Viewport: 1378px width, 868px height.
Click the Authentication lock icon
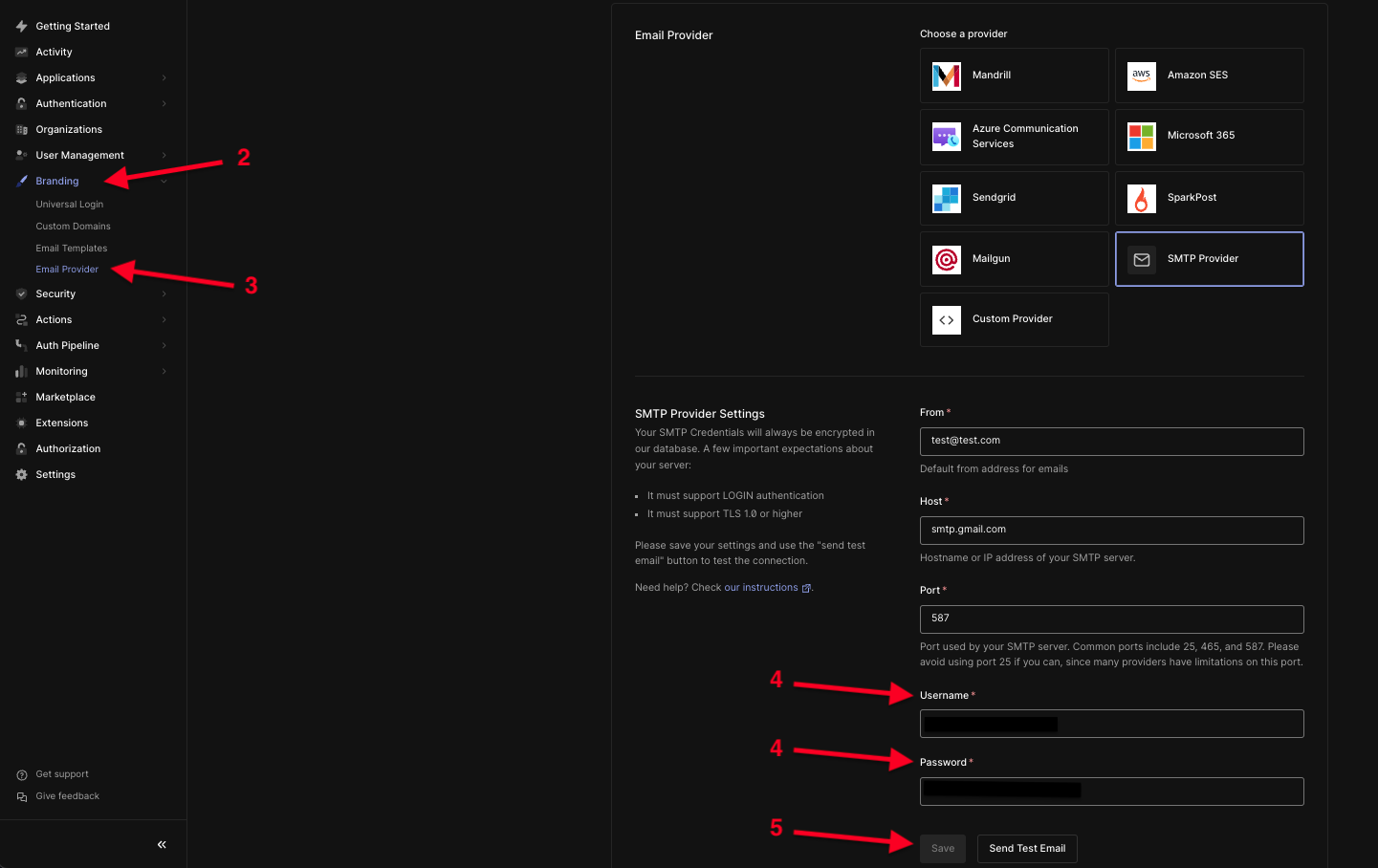(x=21, y=104)
